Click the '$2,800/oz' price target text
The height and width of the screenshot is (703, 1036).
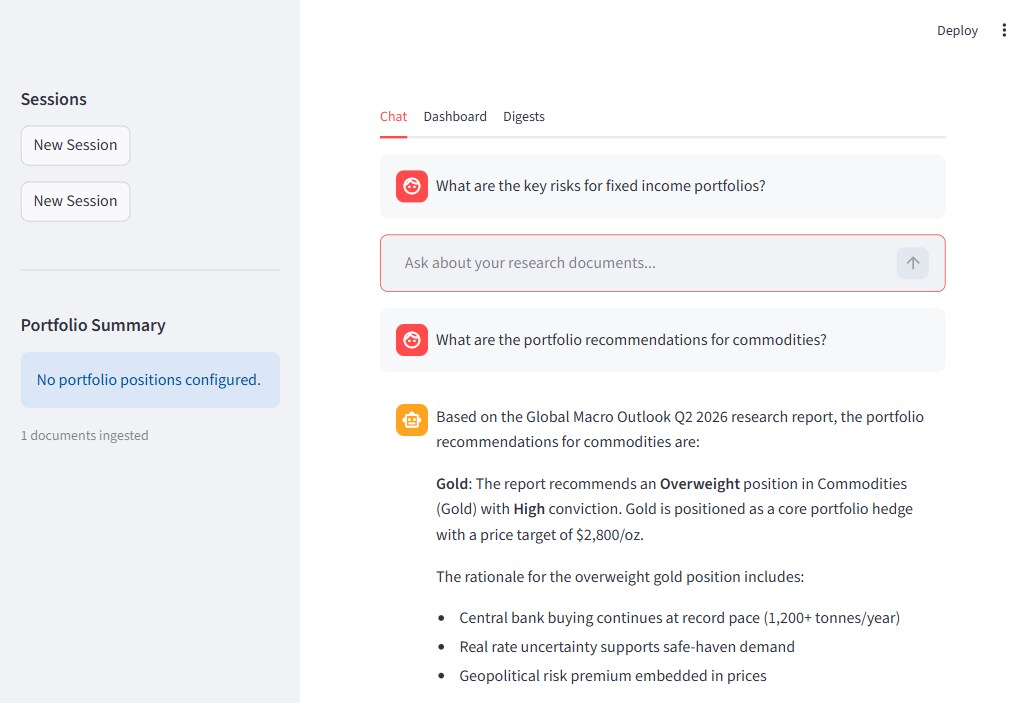(608, 535)
